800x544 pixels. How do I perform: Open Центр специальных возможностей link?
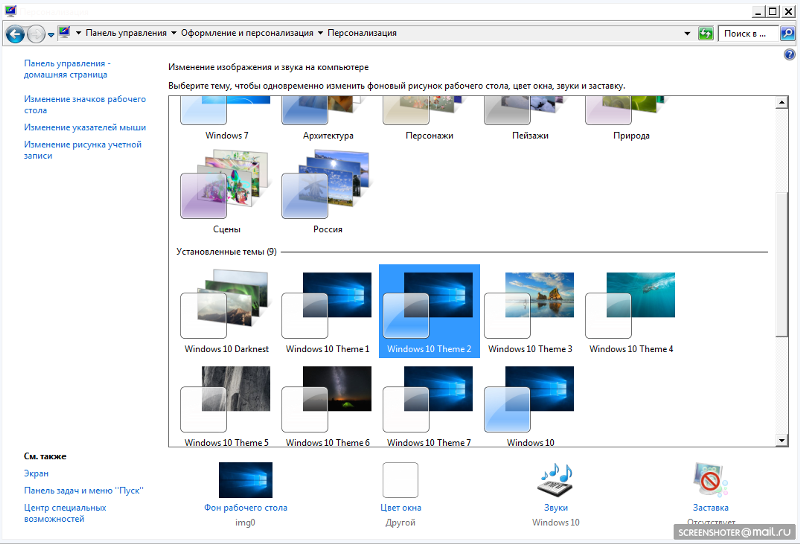click(x=65, y=513)
